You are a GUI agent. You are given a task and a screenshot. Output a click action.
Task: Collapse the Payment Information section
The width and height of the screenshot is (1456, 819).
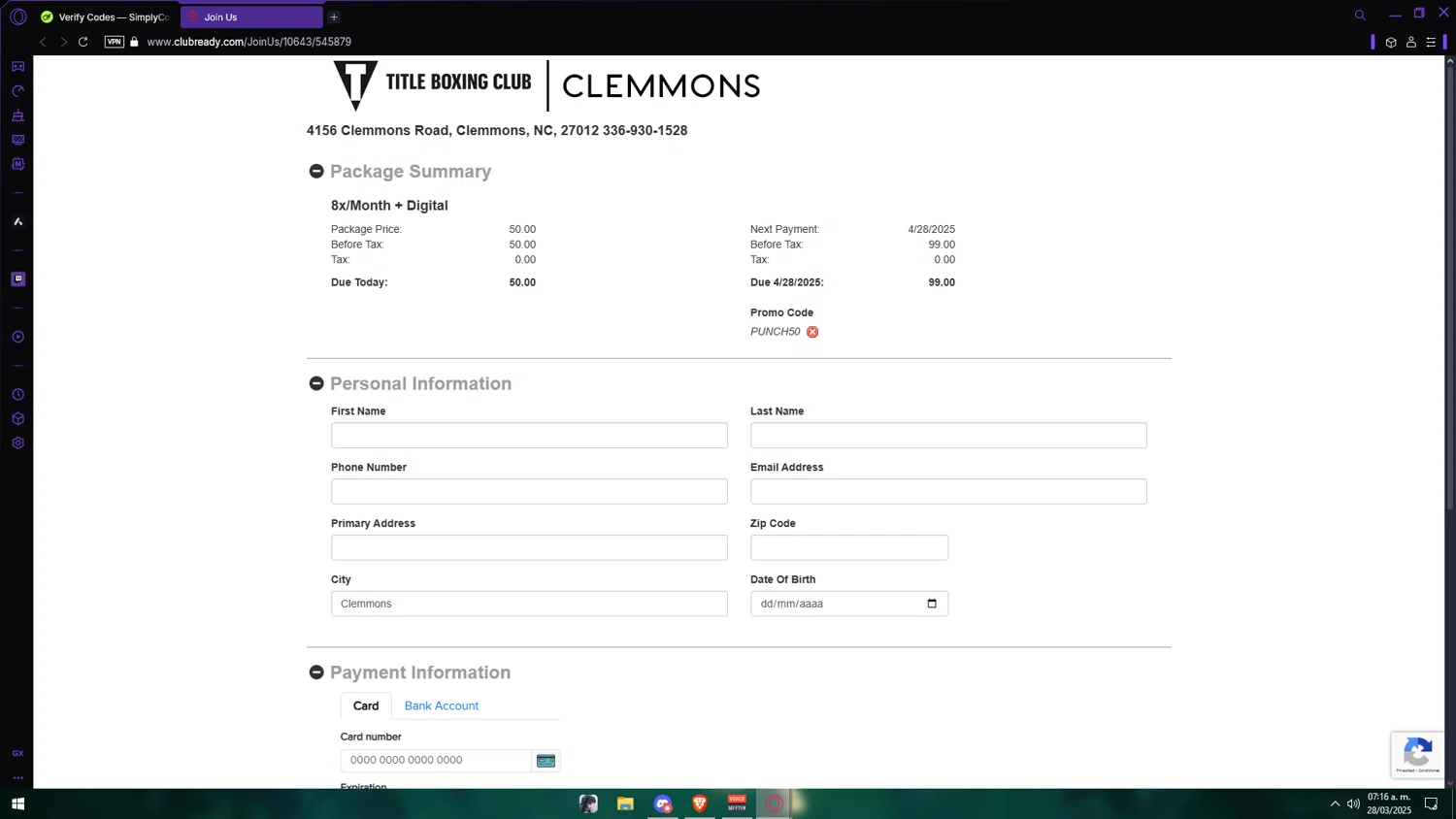coord(316,672)
